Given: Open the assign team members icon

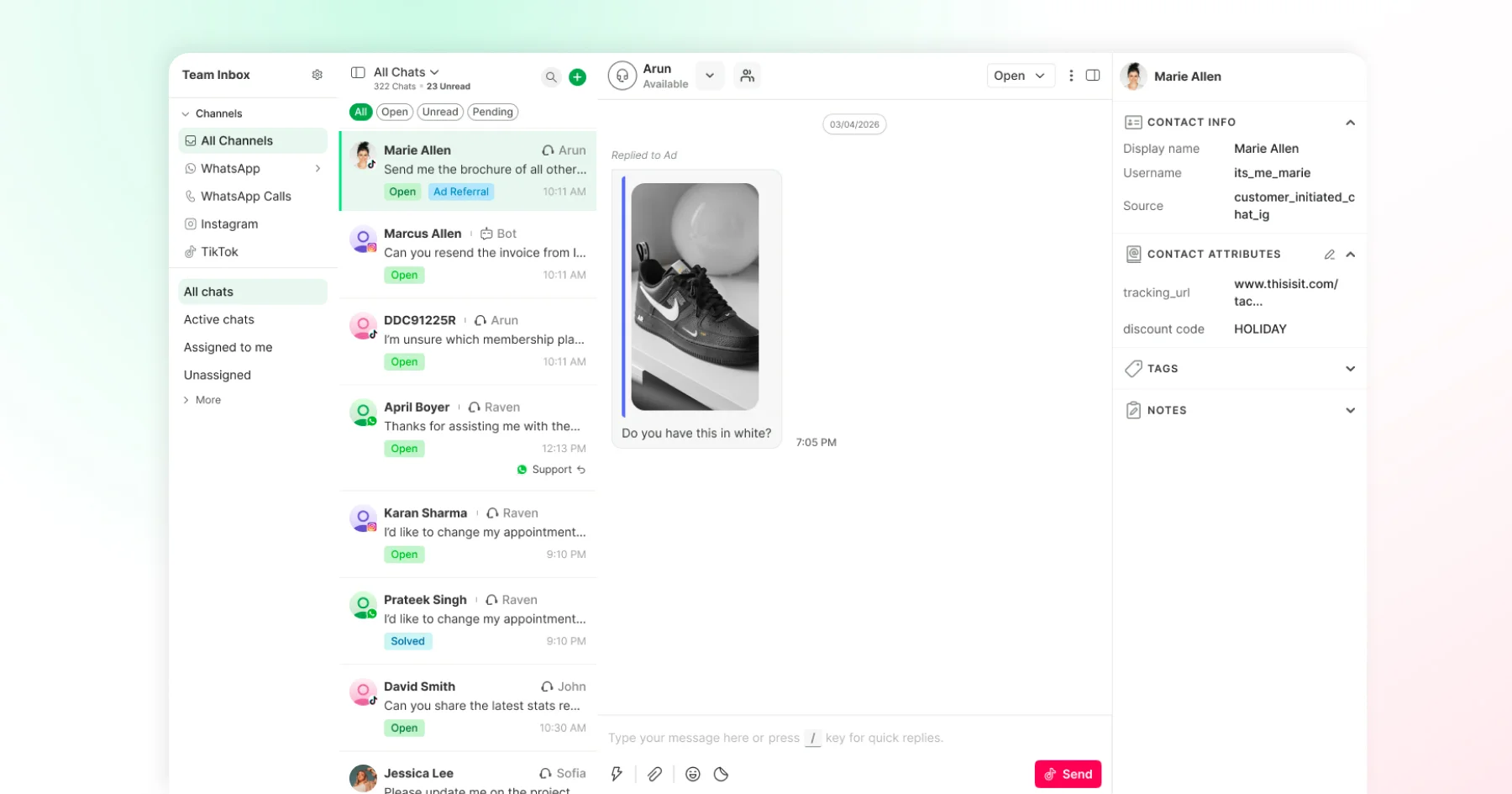Looking at the screenshot, I should (747, 76).
